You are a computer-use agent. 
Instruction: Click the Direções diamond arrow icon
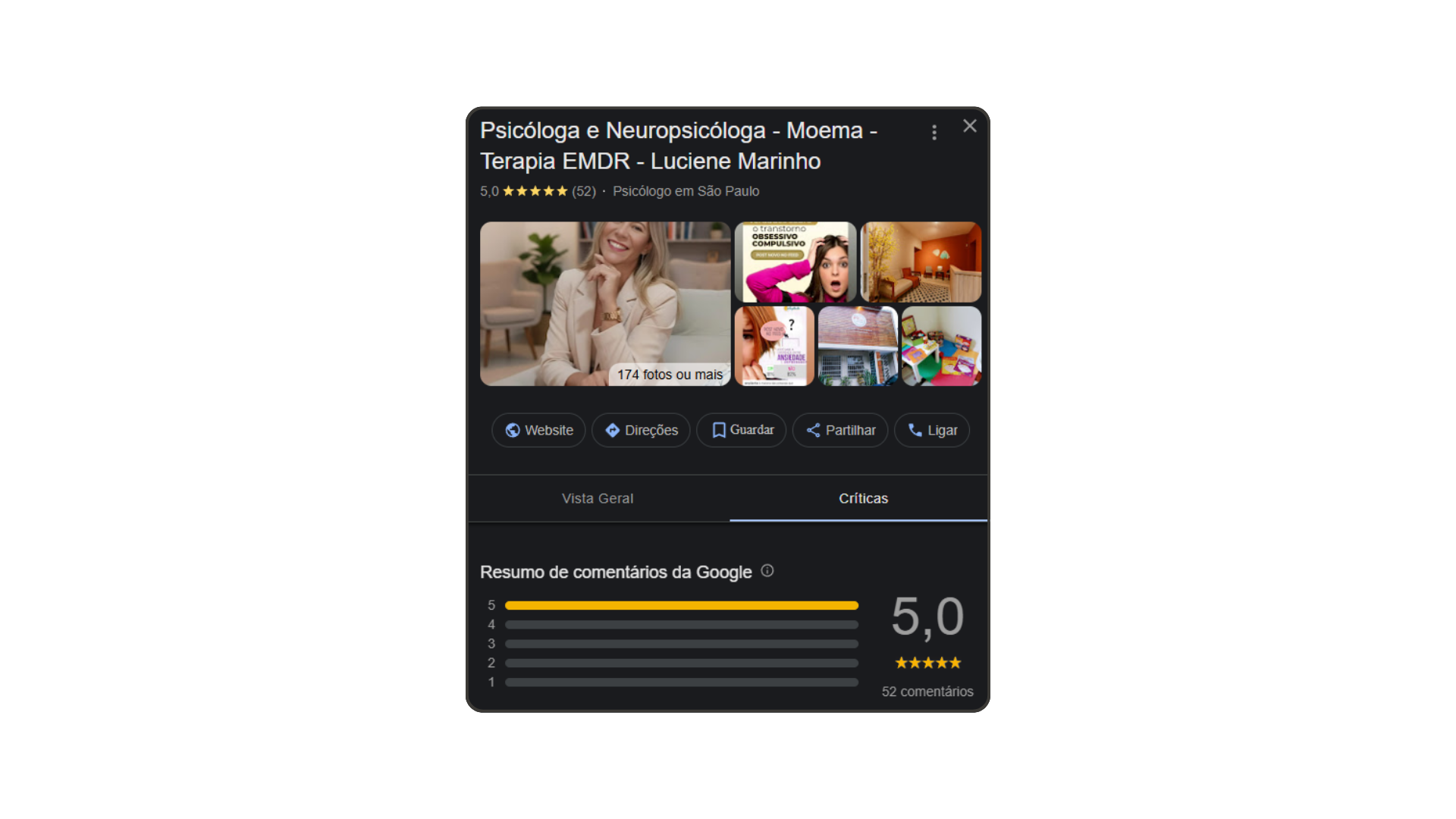point(613,430)
